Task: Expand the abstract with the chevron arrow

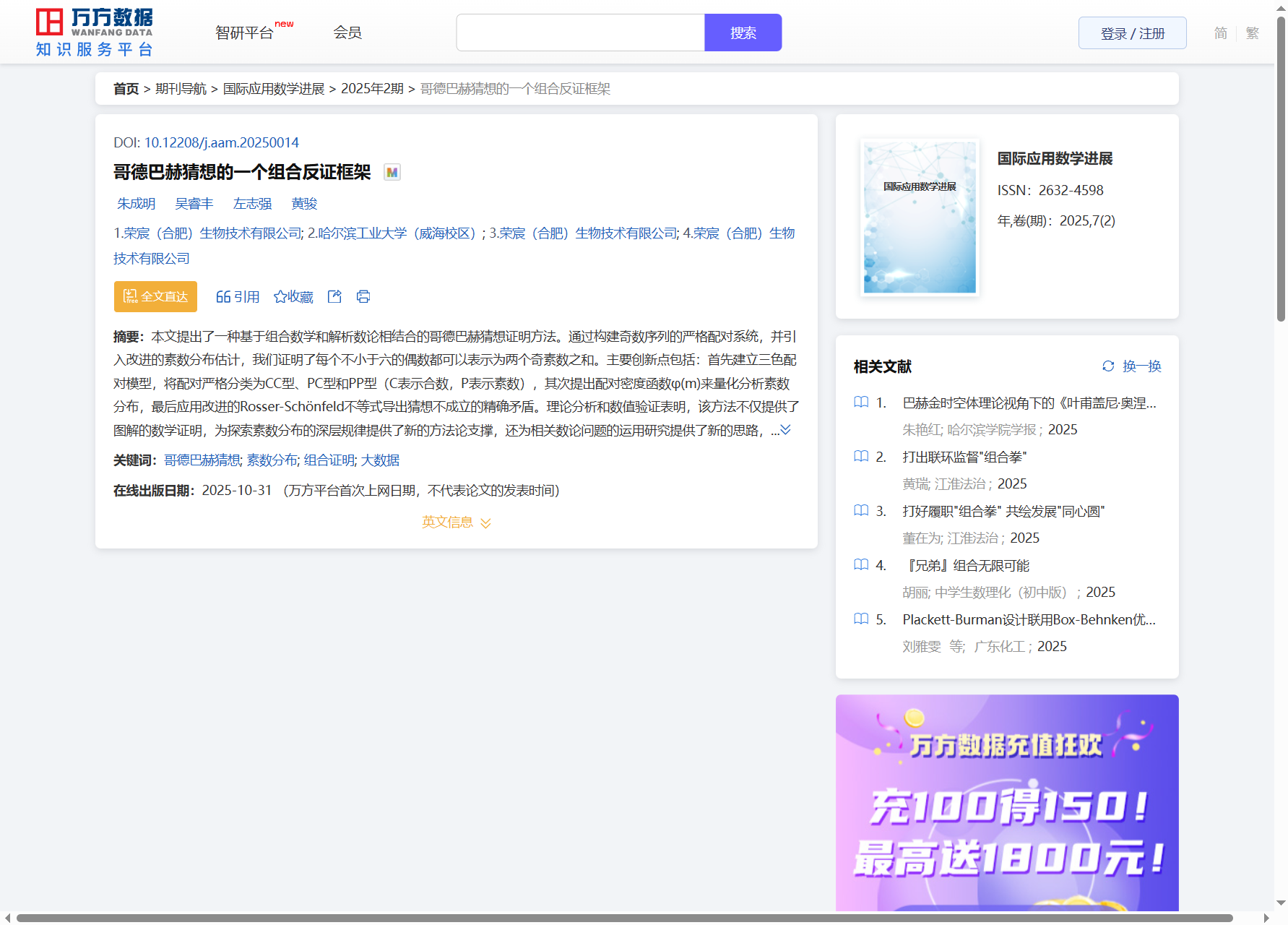Action: (785, 430)
